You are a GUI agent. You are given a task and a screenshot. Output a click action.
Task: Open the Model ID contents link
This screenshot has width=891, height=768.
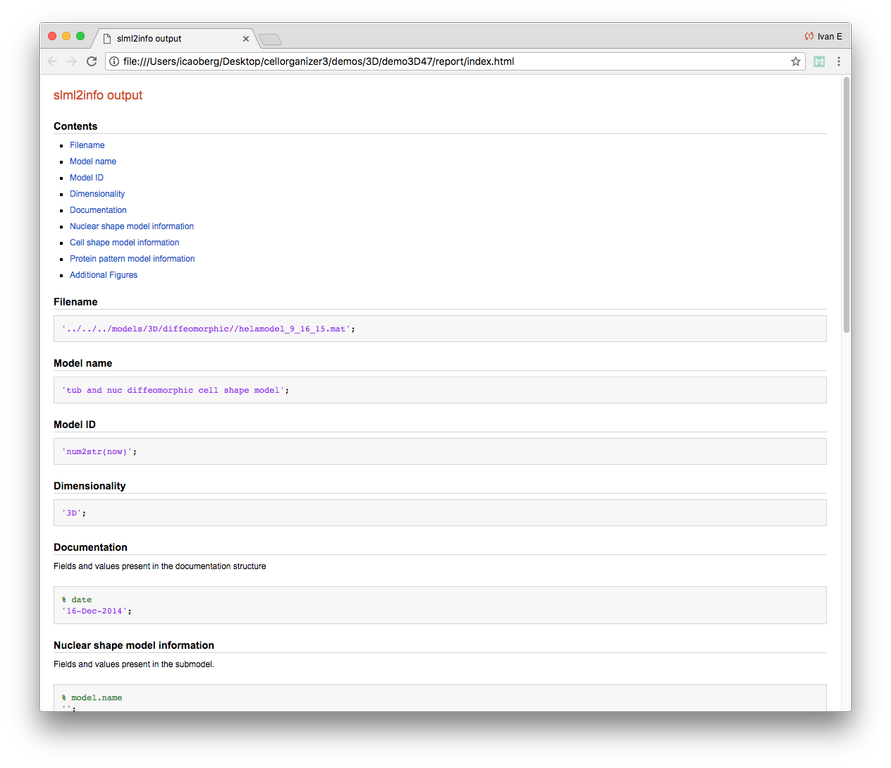point(86,177)
